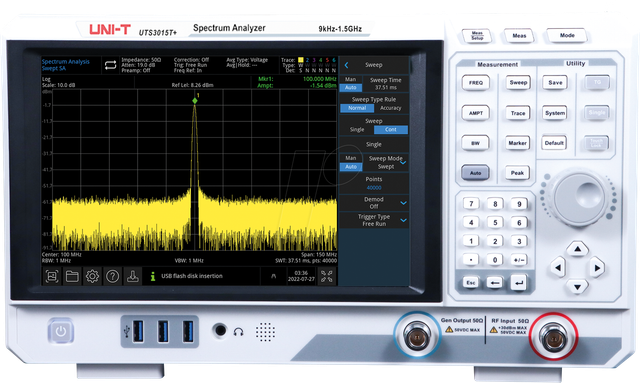The width and height of the screenshot is (640, 383).
Task: Select Accuracy sweep type rule
Action: coord(391,108)
